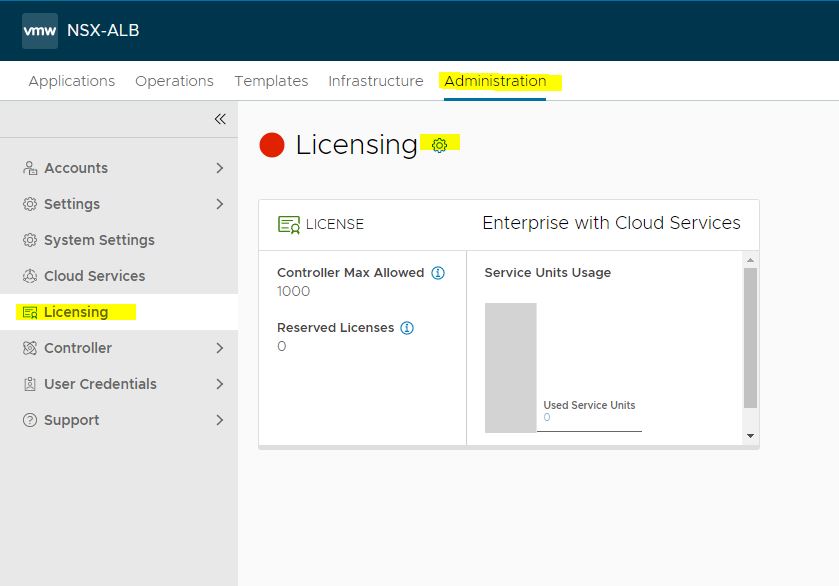Click the license card scrollbar thumb

coord(750,338)
